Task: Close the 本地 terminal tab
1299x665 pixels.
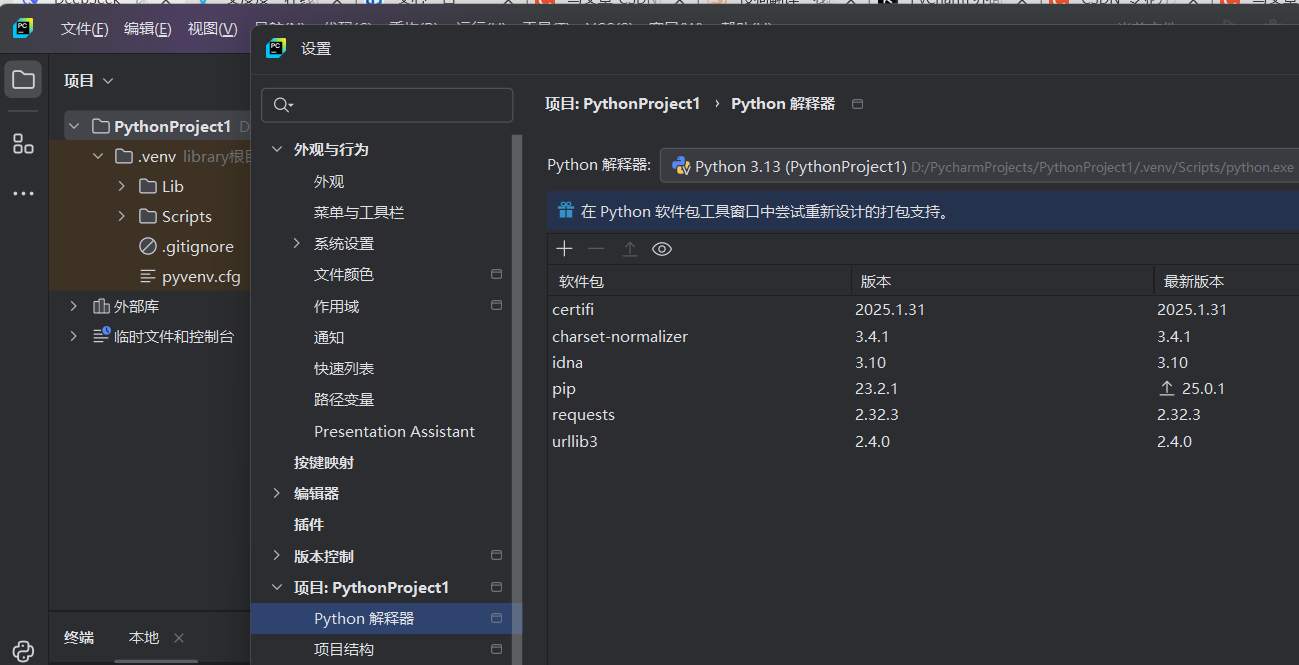Action: pyautogui.click(x=179, y=638)
